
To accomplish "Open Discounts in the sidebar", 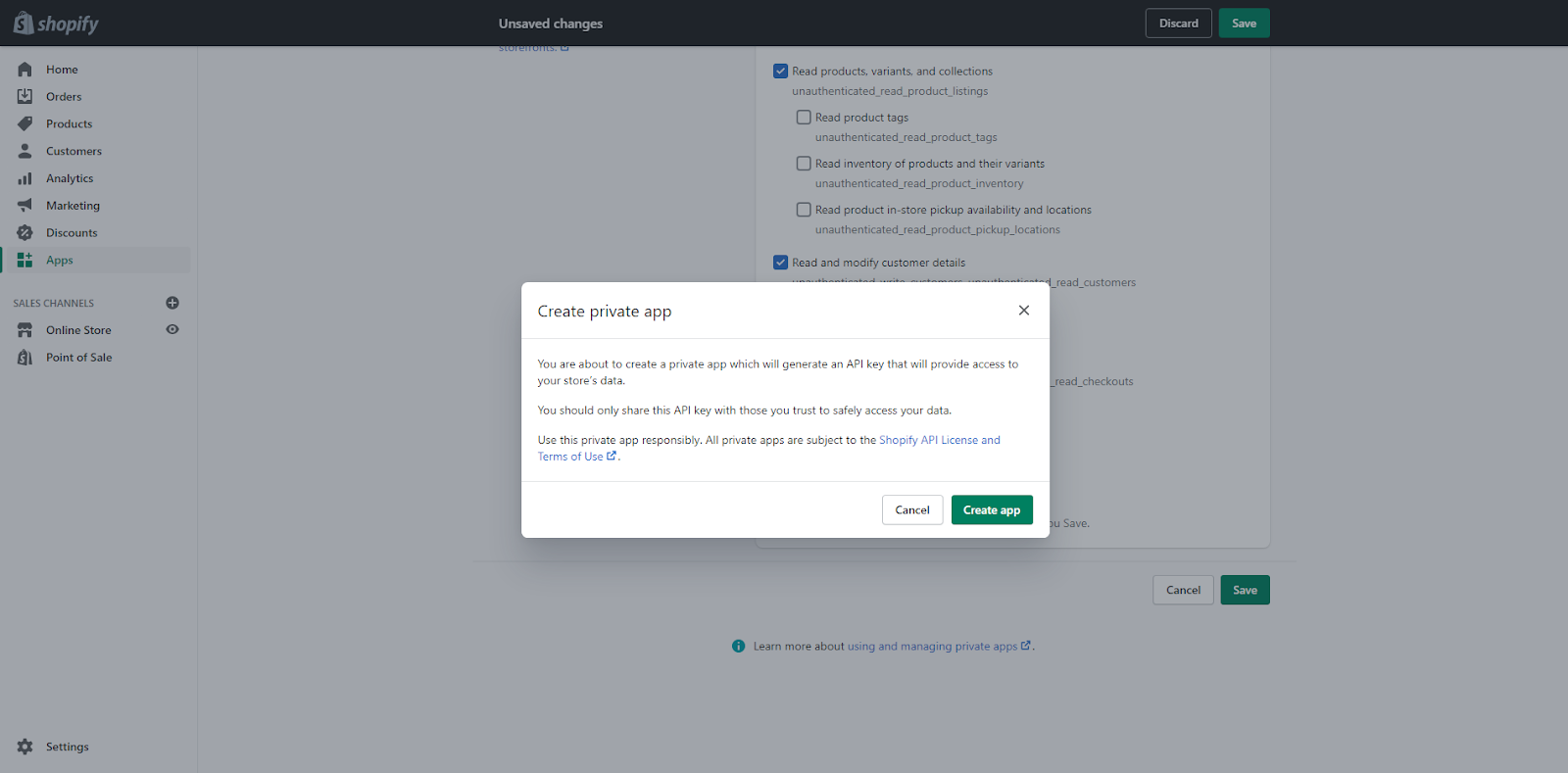I will (x=72, y=233).
